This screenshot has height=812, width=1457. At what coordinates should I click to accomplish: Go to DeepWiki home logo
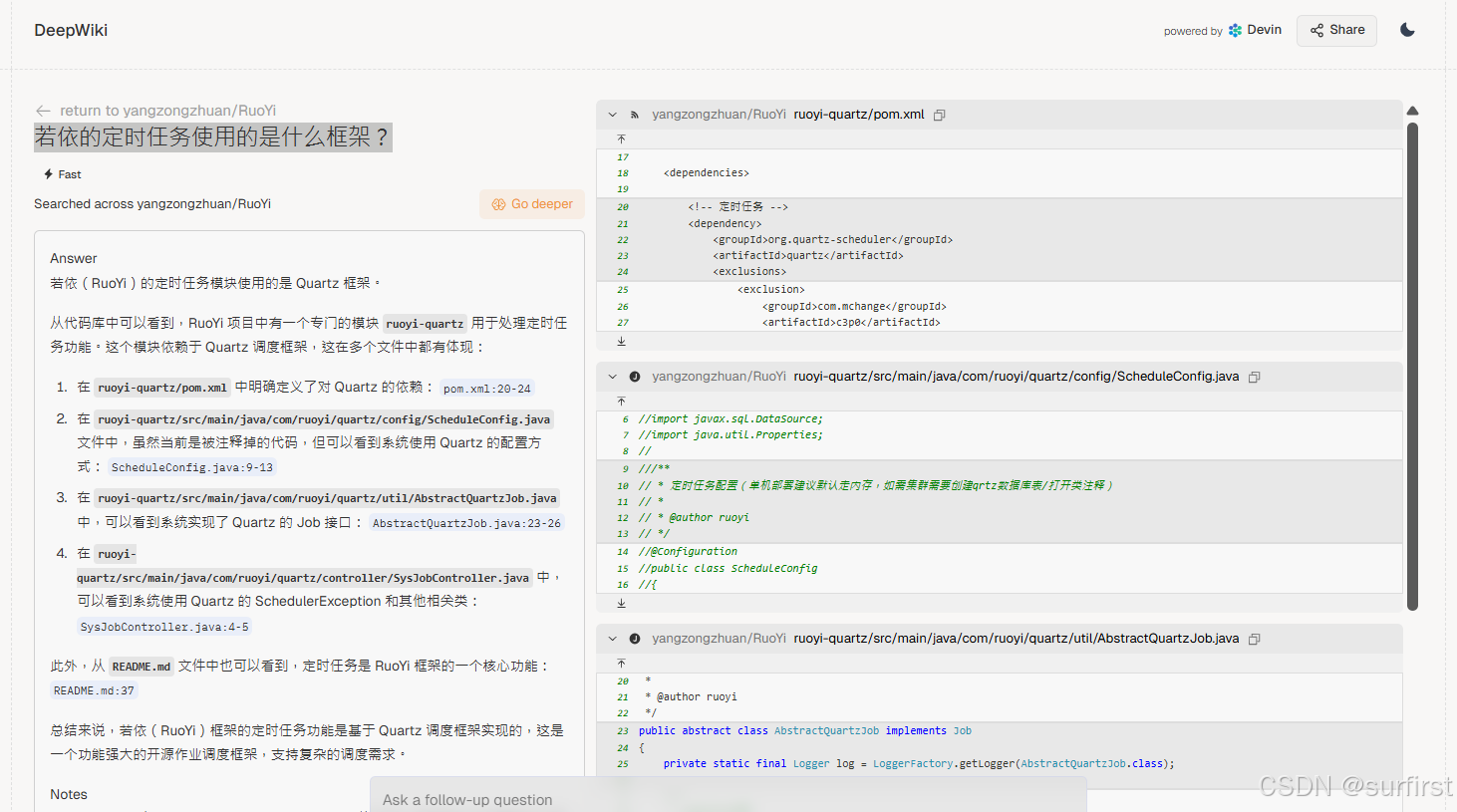pyautogui.click(x=71, y=30)
